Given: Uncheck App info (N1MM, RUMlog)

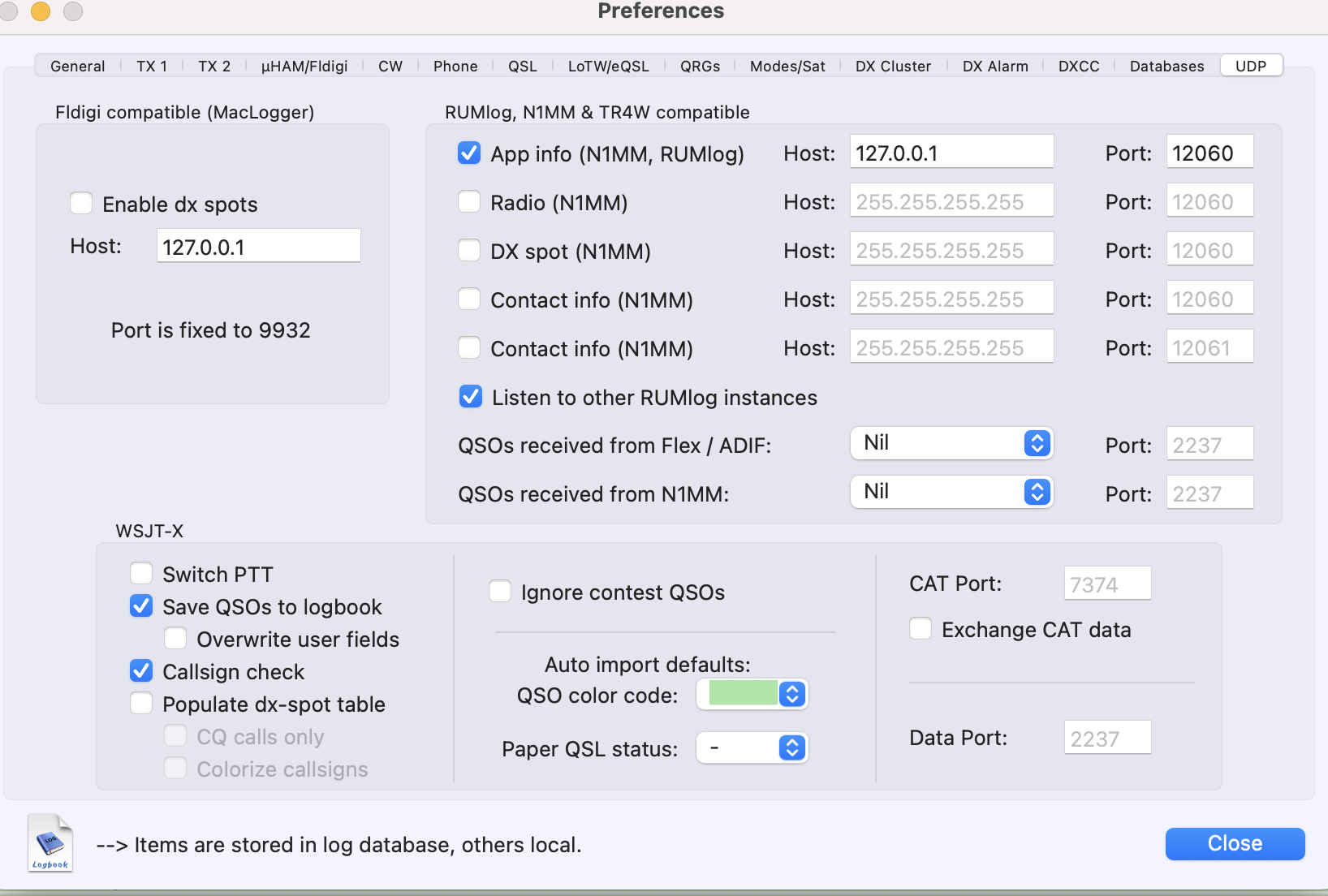Looking at the screenshot, I should (x=469, y=153).
